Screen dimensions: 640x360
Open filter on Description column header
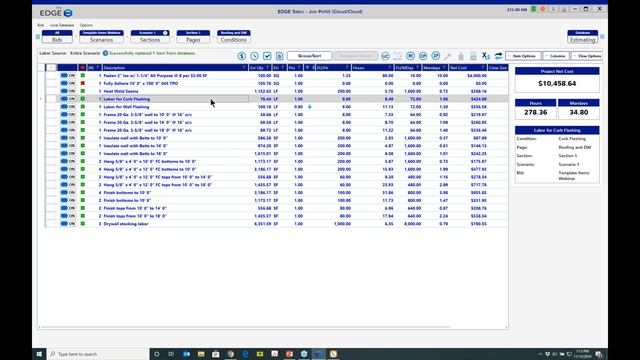tap(244, 68)
